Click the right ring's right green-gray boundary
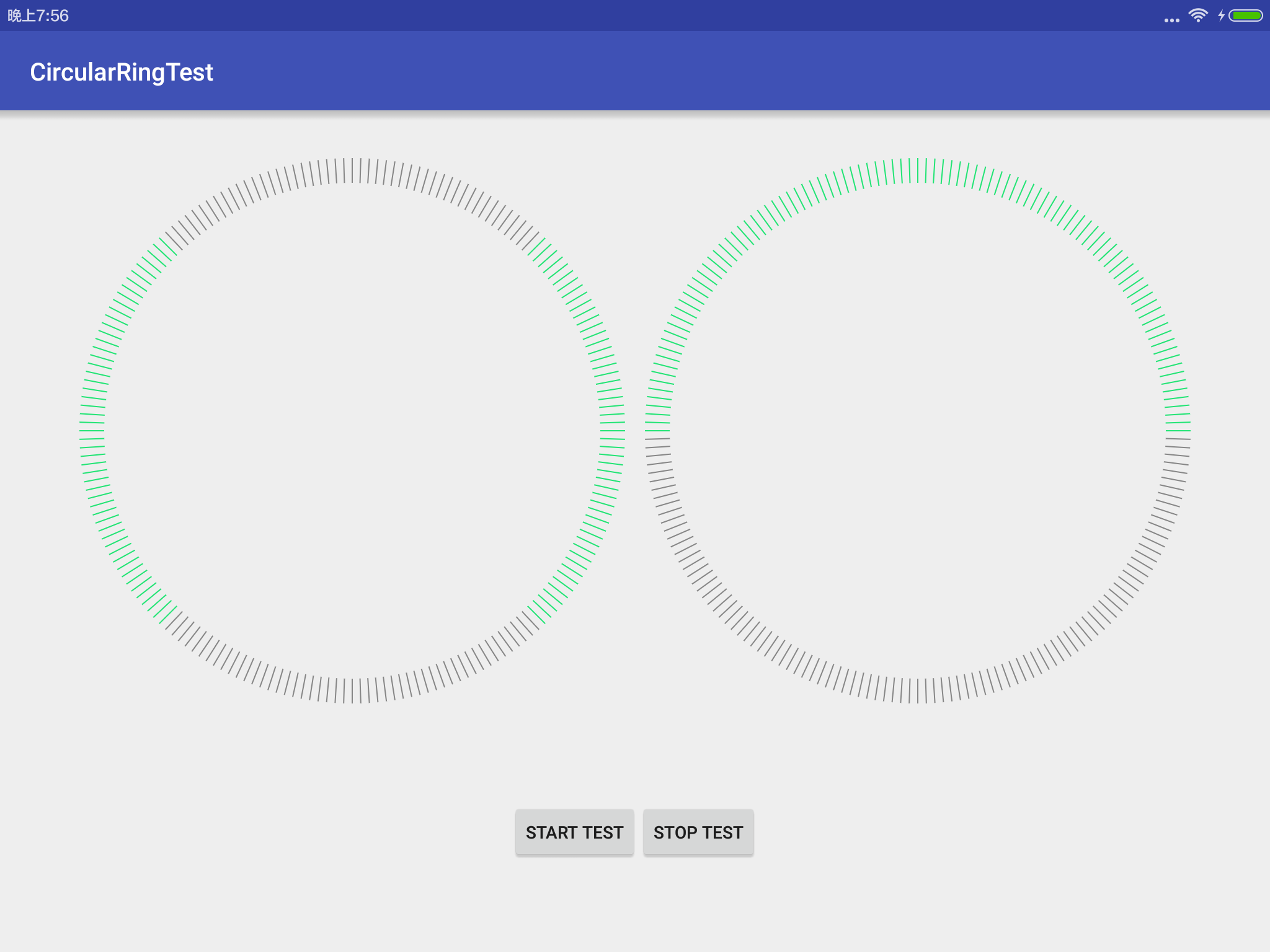 point(1178,434)
